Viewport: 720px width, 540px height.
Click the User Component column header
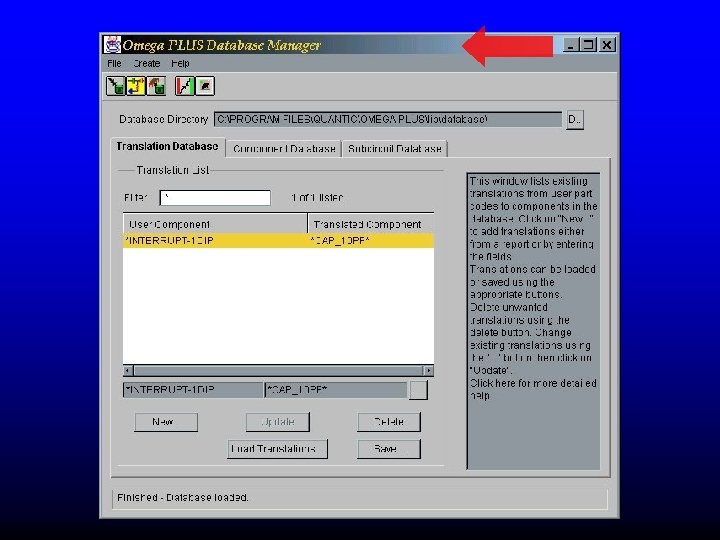215,224
